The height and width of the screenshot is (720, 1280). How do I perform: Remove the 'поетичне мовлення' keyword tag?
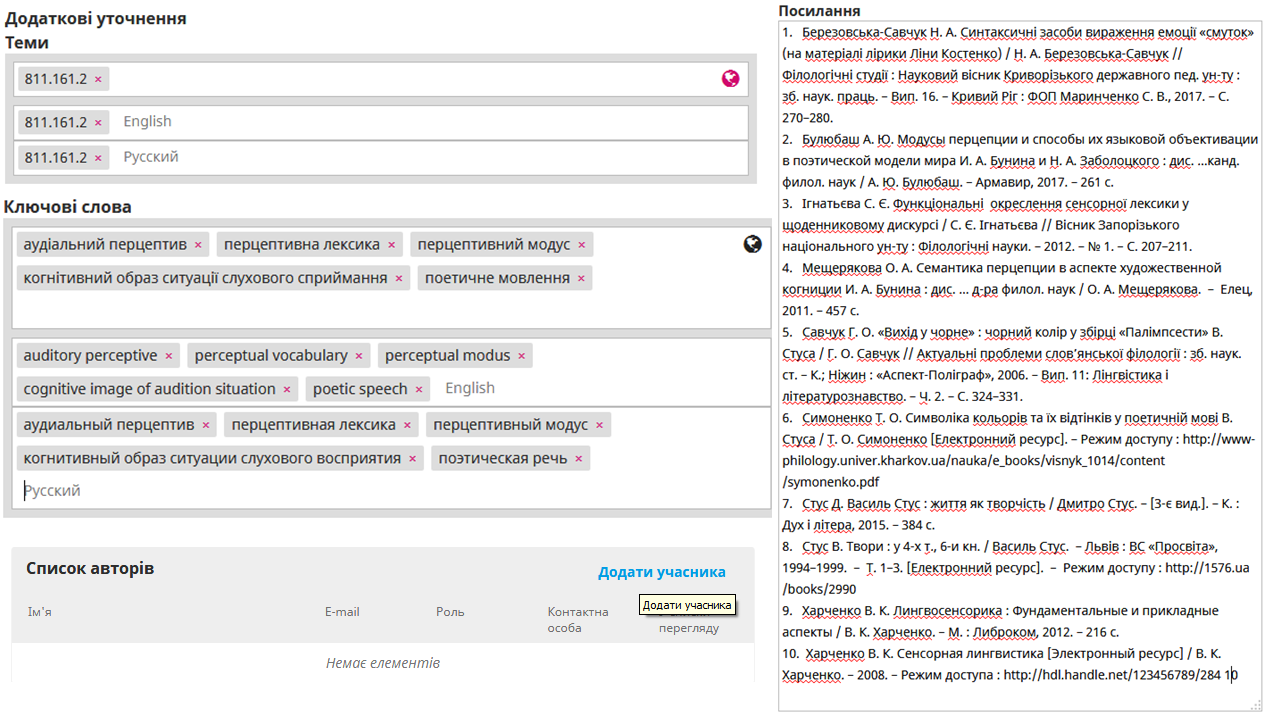pos(581,278)
